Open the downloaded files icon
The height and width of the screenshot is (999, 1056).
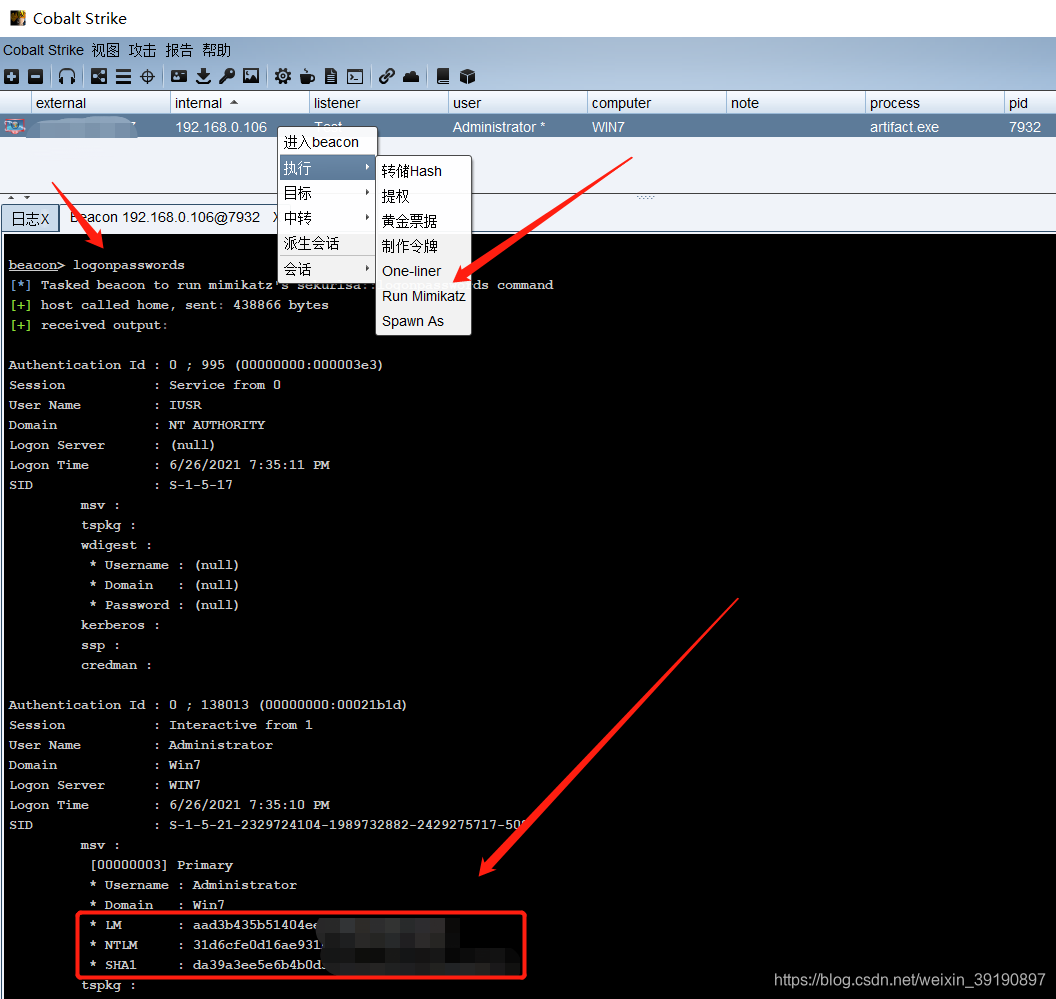coord(203,76)
